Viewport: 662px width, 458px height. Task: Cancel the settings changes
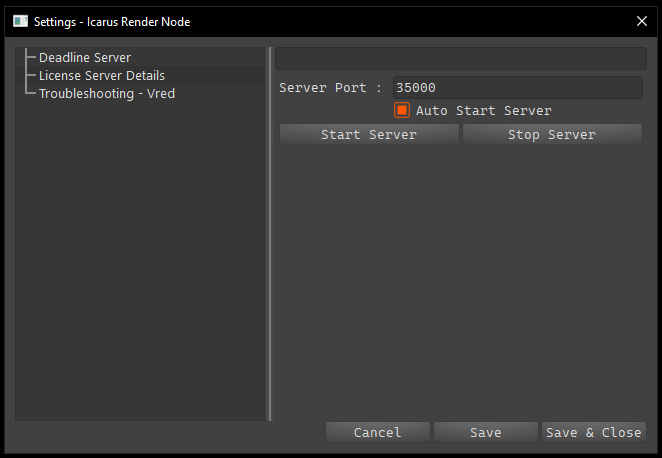point(378,432)
